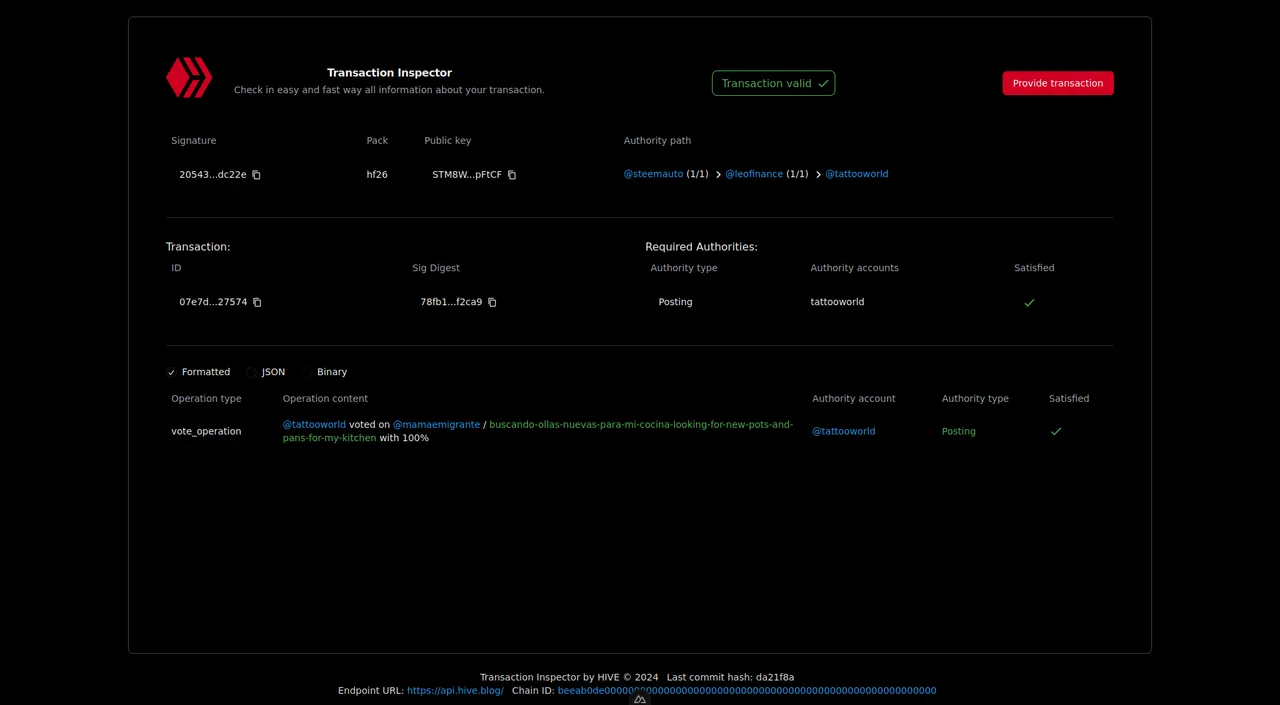Click the signature text 20543...dc22e
1280x705 pixels.
213,175
